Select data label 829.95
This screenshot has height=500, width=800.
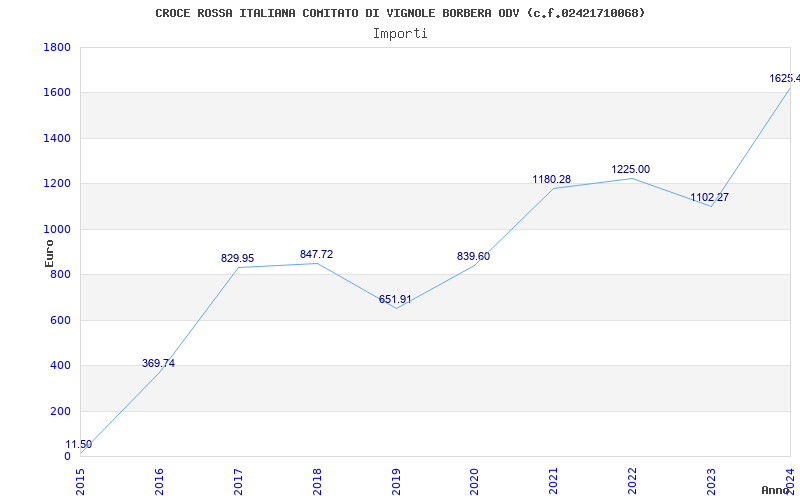click(237, 259)
